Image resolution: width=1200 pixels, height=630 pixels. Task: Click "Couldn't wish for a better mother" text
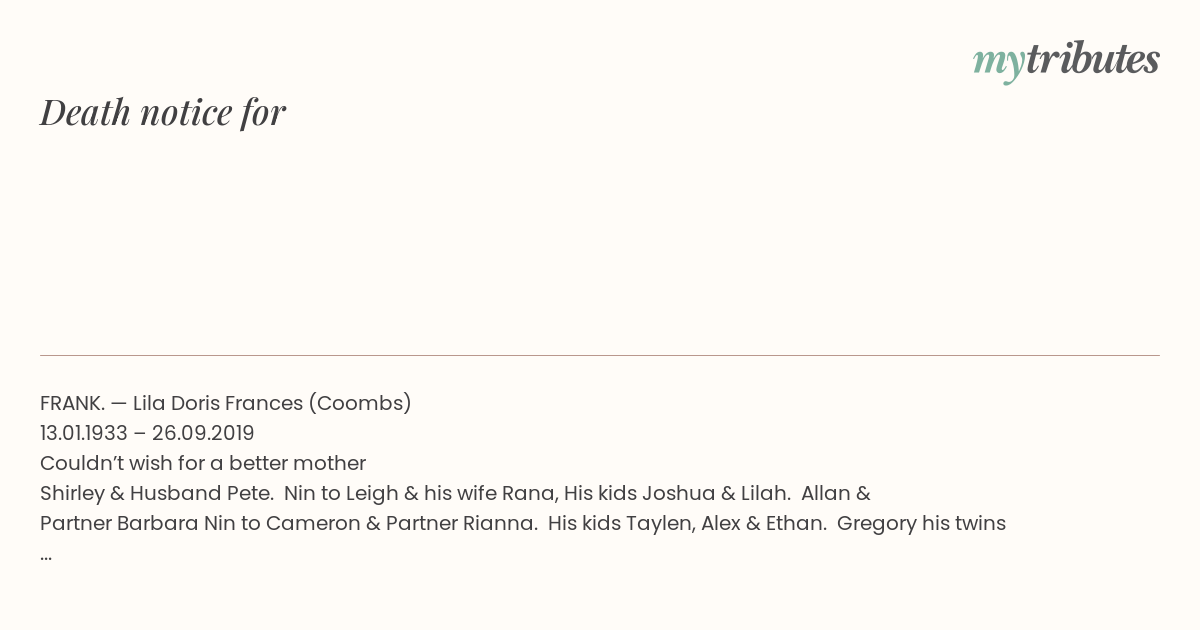click(203, 463)
